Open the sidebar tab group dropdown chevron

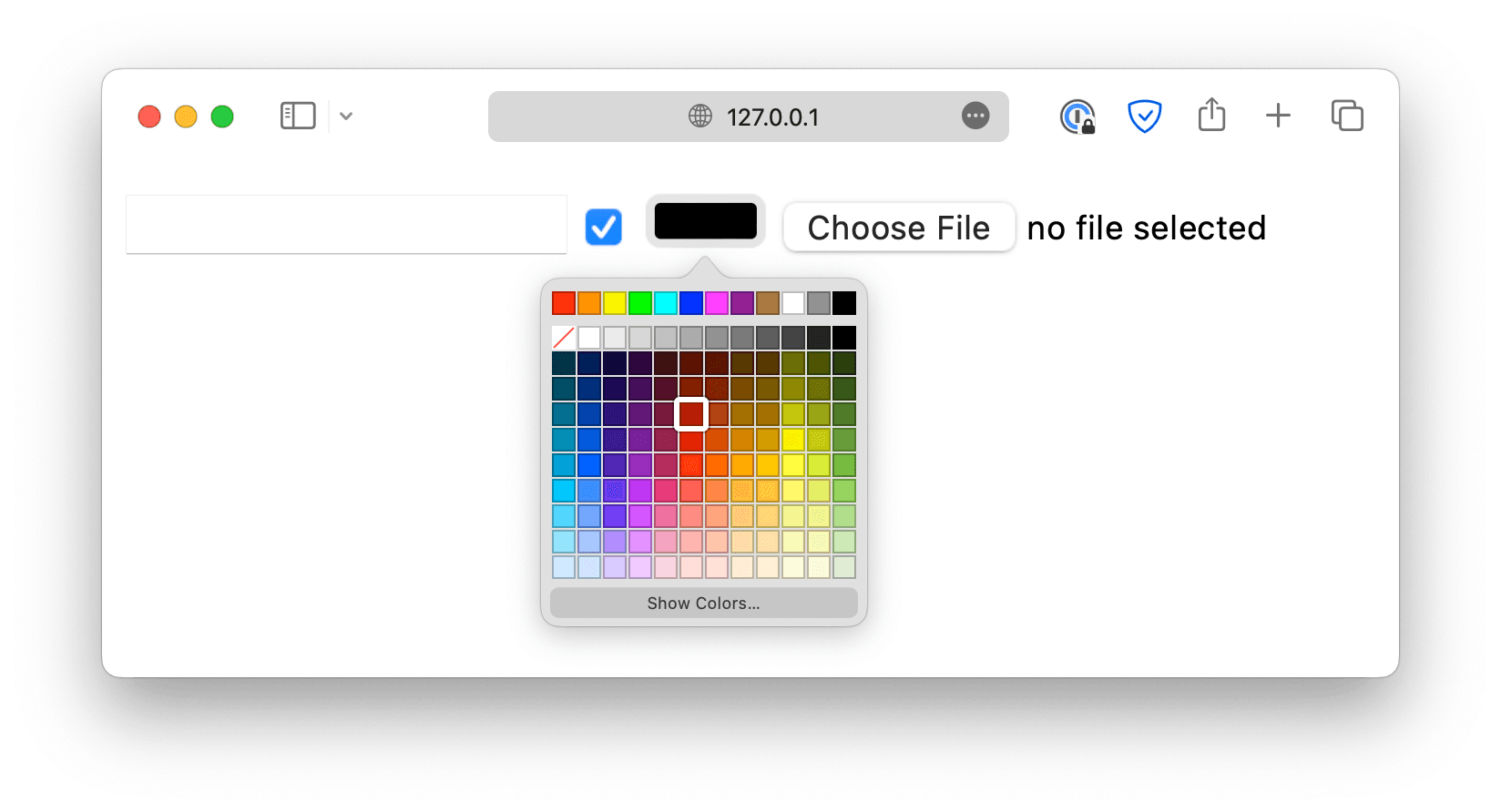346,117
